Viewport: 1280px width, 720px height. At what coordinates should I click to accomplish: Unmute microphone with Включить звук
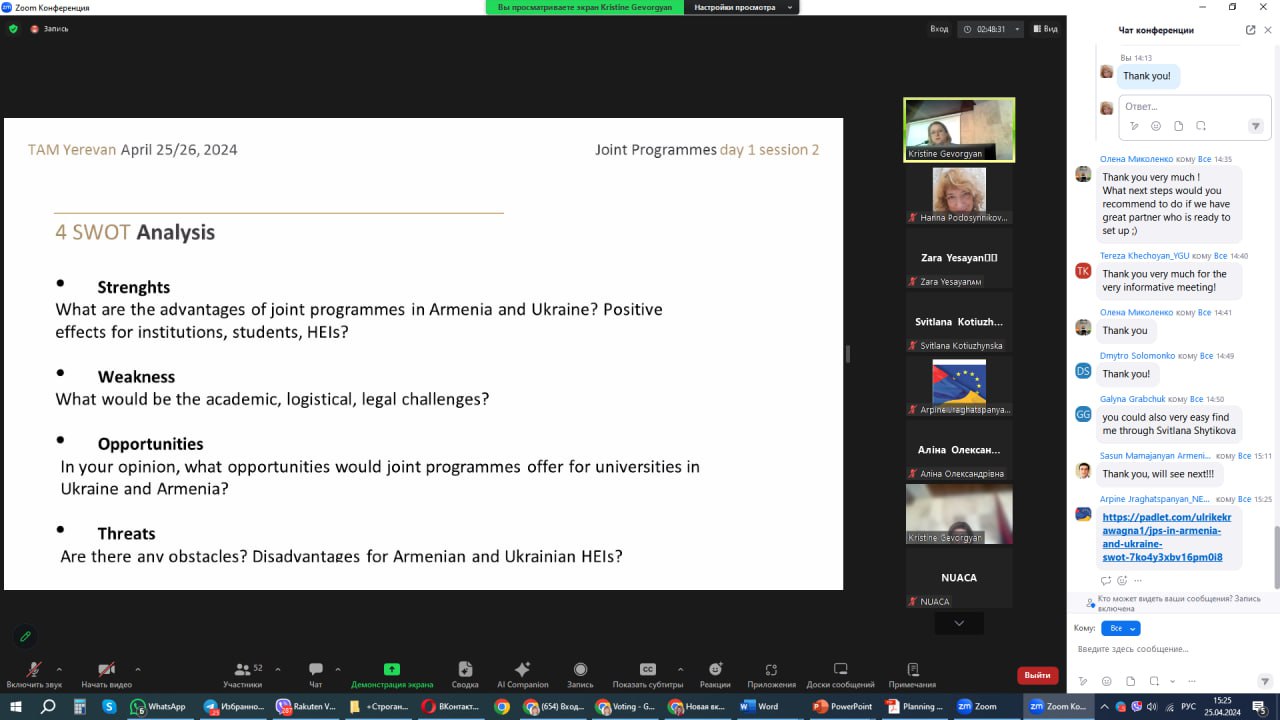pos(33,670)
